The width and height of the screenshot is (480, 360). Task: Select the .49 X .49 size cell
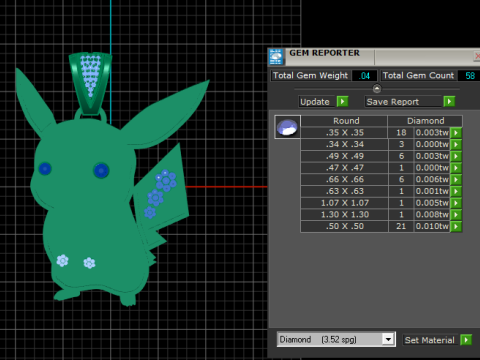[345, 156]
